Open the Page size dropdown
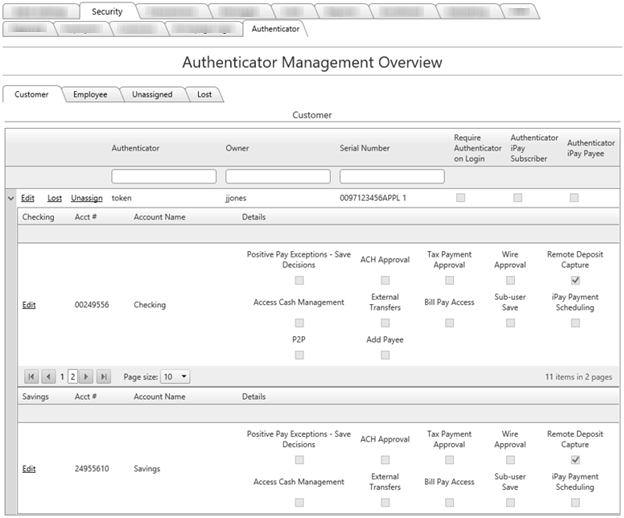 [x=175, y=376]
